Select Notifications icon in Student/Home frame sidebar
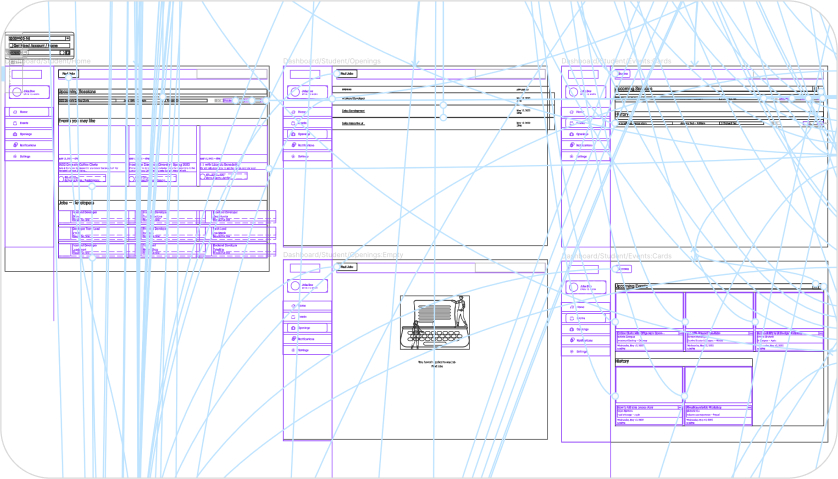This screenshot has width=838, height=479. click(x=15, y=145)
